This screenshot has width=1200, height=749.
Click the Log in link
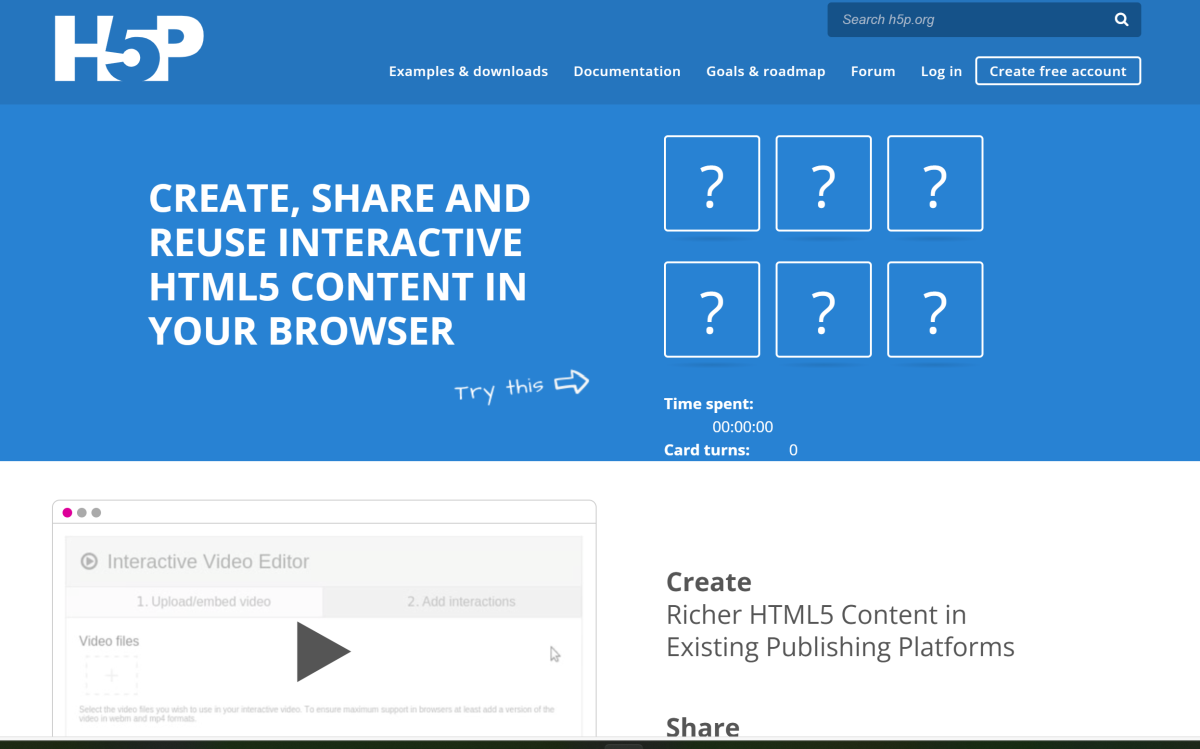point(941,71)
